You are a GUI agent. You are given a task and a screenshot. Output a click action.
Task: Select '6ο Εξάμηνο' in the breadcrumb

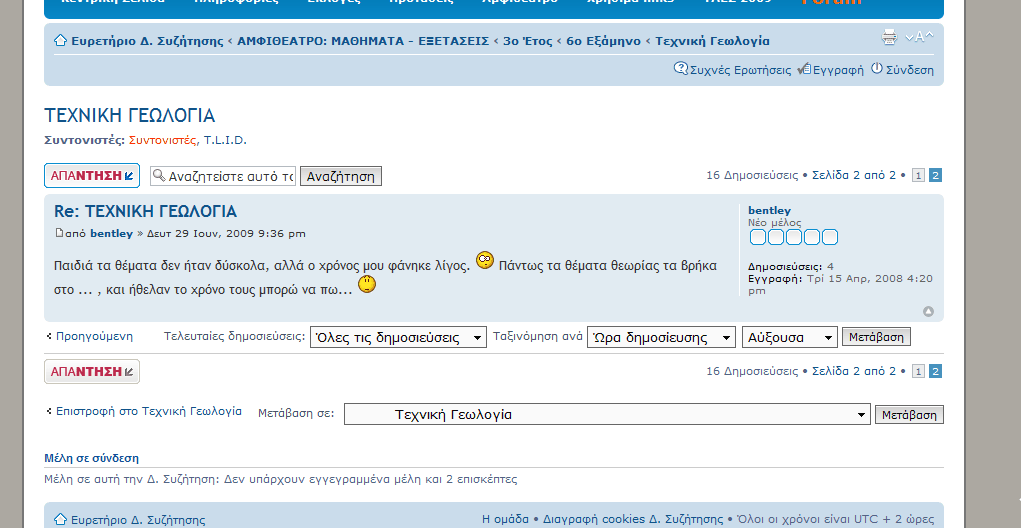pos(604,41)
